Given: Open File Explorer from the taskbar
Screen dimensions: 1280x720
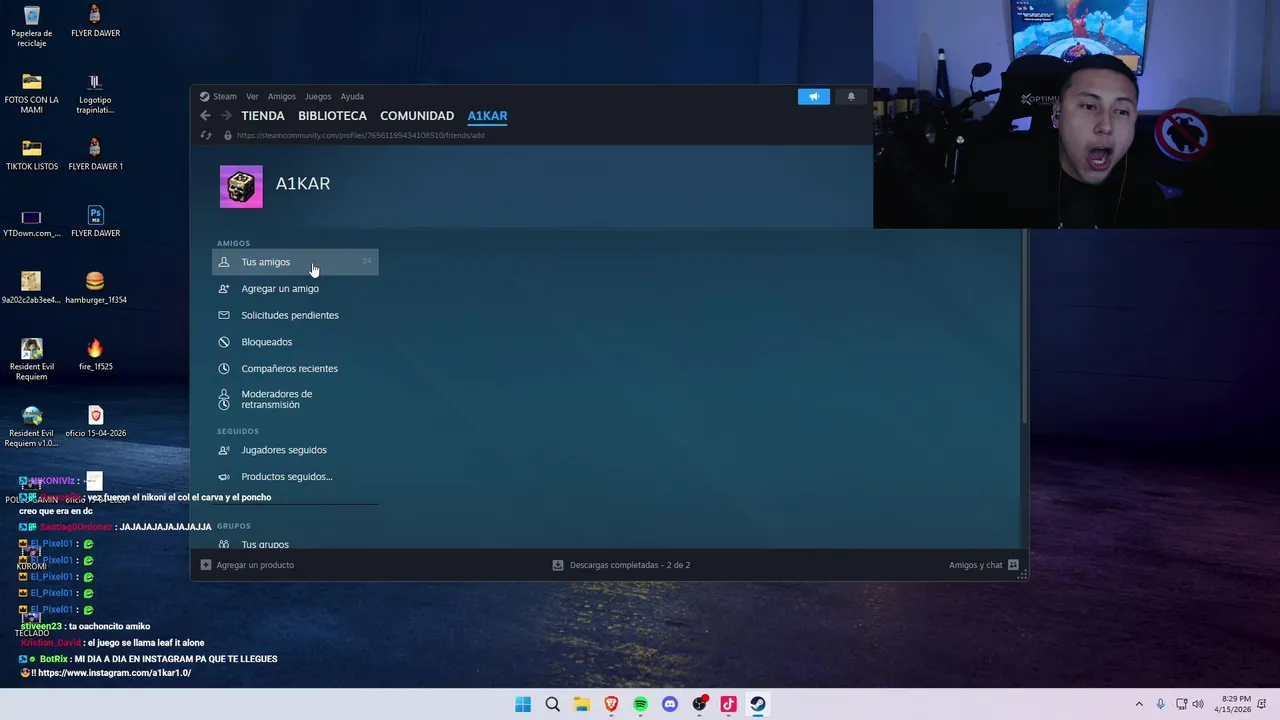Looking at the screenshot, I should [582, 704].
